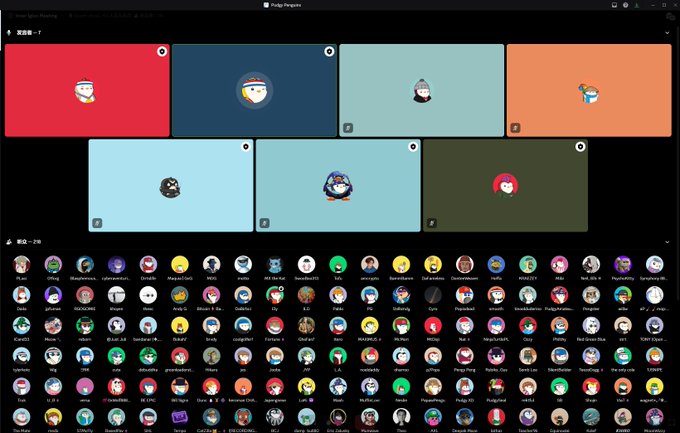Open Hikaru's avatar in audience
Viewport: 680px width, 433px height.
[212, 356]
